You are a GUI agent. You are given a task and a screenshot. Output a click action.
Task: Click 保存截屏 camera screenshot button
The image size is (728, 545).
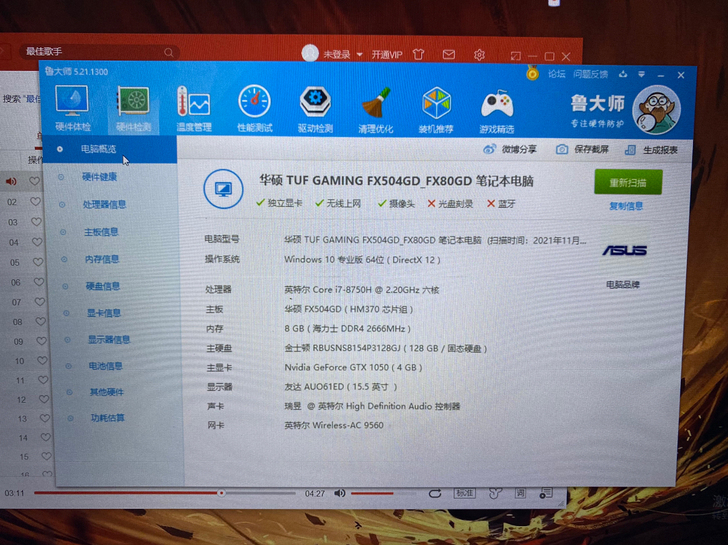point(582,149)
